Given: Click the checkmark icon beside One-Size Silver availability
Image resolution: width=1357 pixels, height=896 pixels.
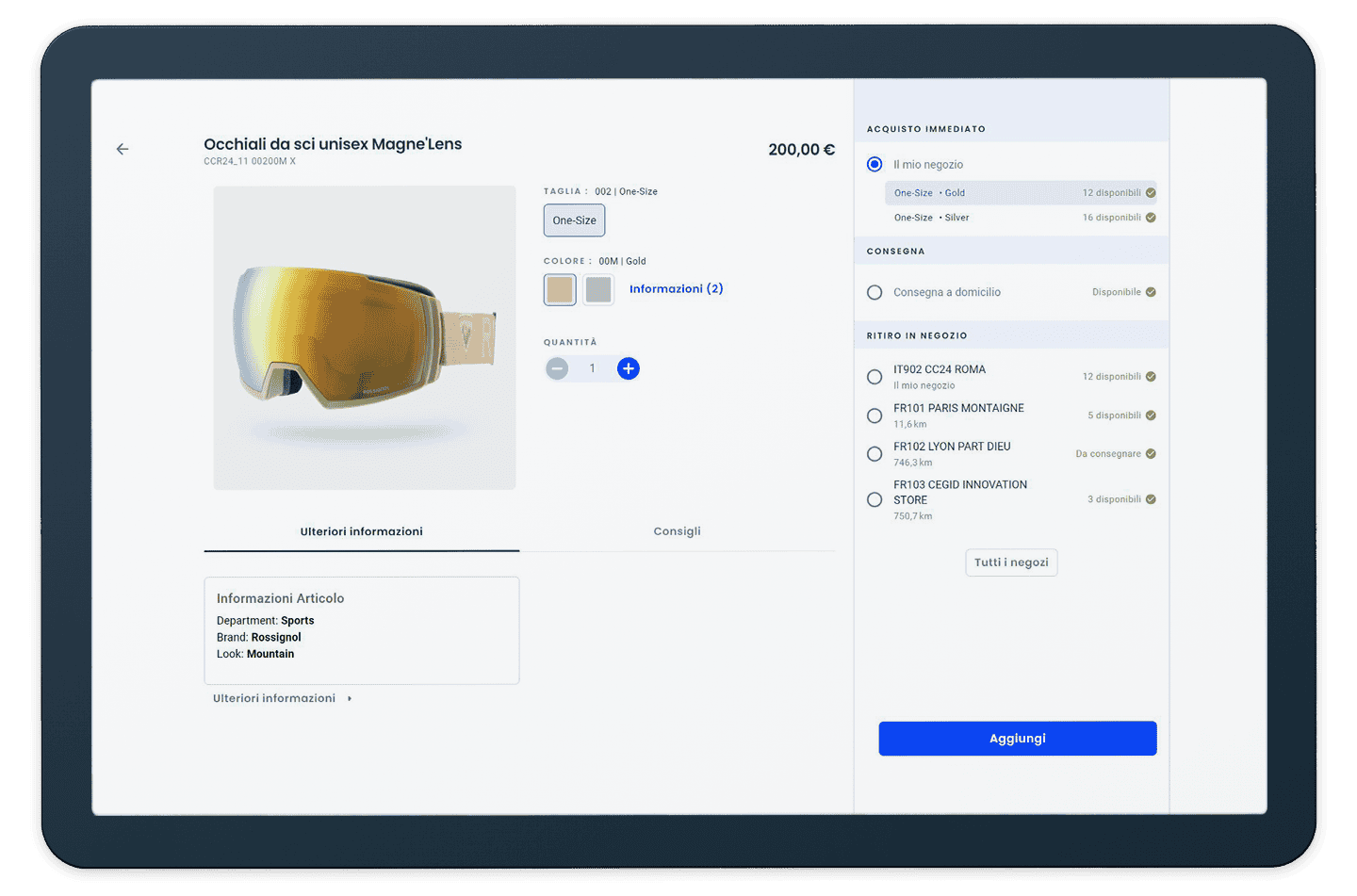Looking at the screenshot, I should click(x=1151, y=218).
